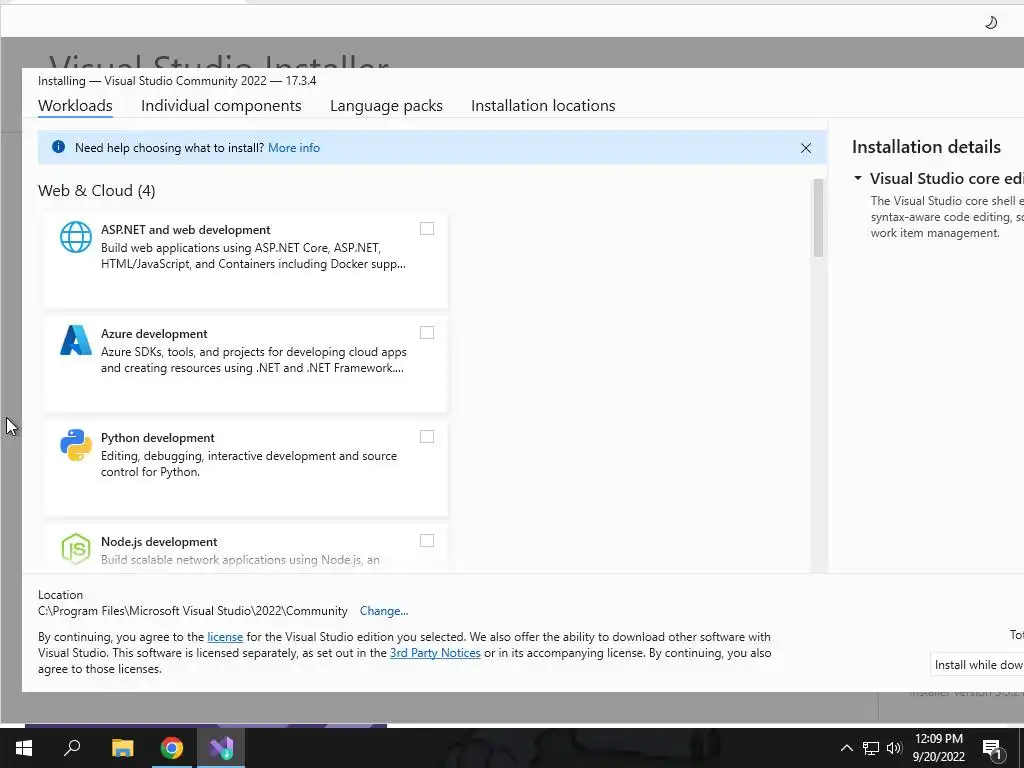Open taskbar search magnifier
Screen dimensions: 1024x768
tap(72, 747)
